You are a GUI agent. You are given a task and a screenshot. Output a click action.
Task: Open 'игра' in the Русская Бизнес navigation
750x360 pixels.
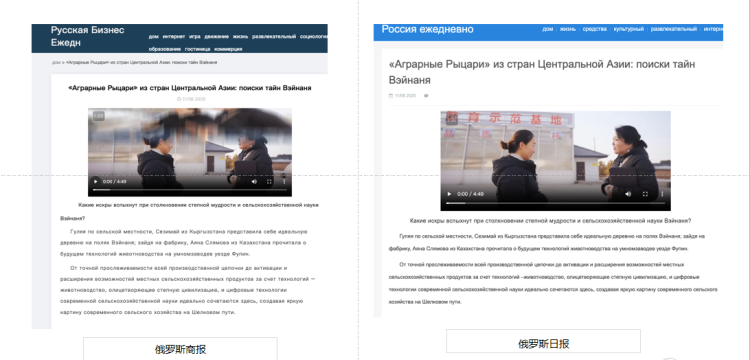[195, 36]
